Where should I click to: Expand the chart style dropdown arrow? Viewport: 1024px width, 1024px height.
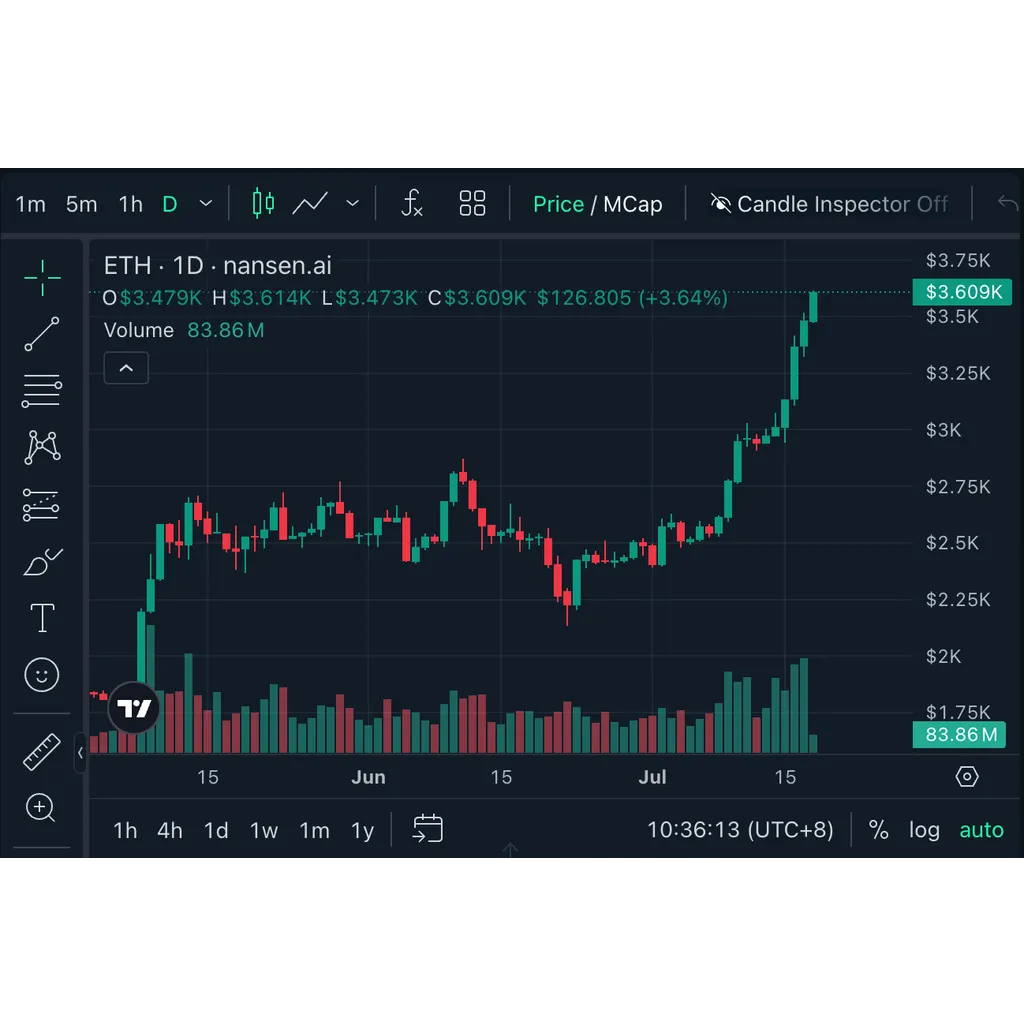[x=353, y=203]
